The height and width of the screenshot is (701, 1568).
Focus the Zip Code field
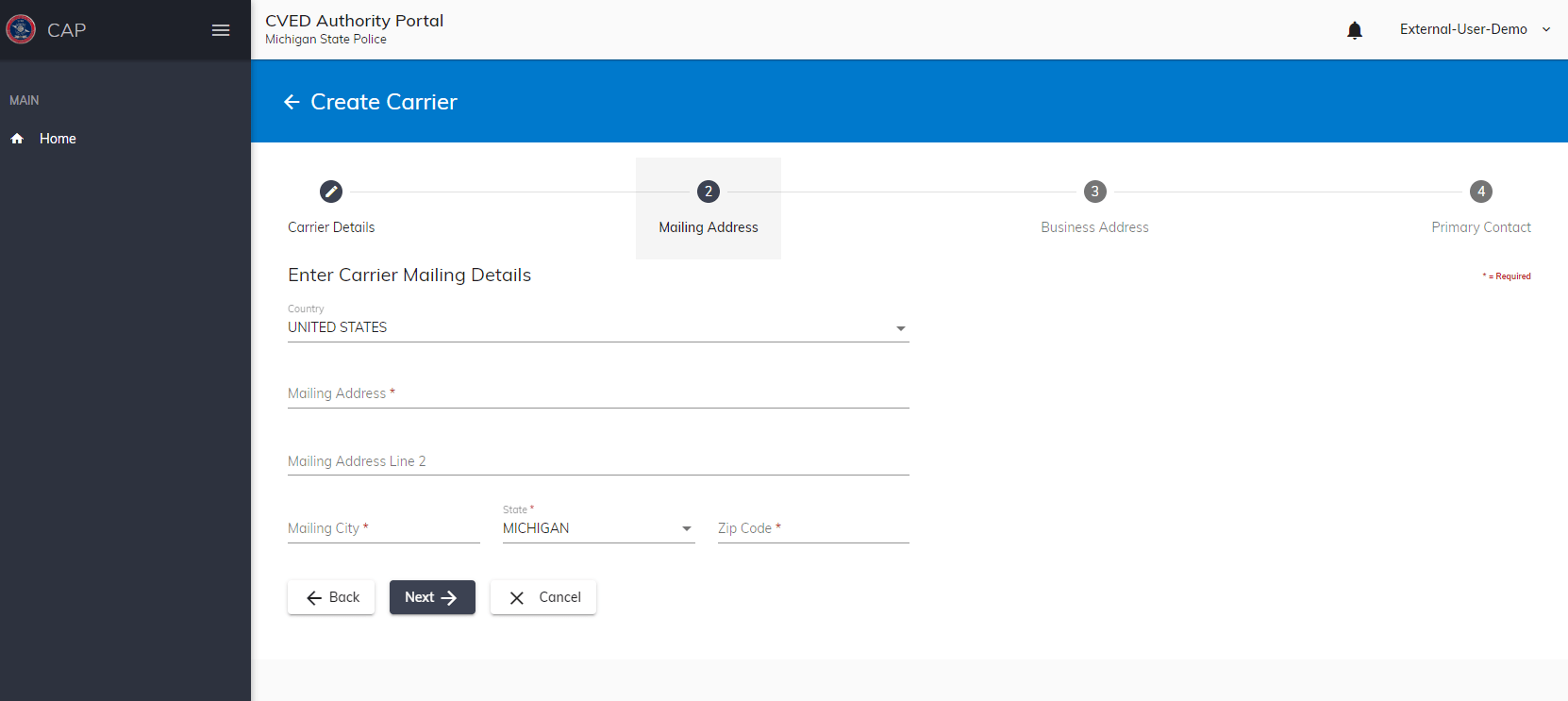[813, 528]
